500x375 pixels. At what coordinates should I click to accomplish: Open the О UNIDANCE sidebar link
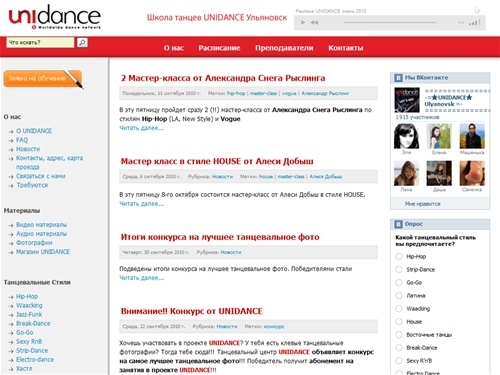tap(34, 131)
